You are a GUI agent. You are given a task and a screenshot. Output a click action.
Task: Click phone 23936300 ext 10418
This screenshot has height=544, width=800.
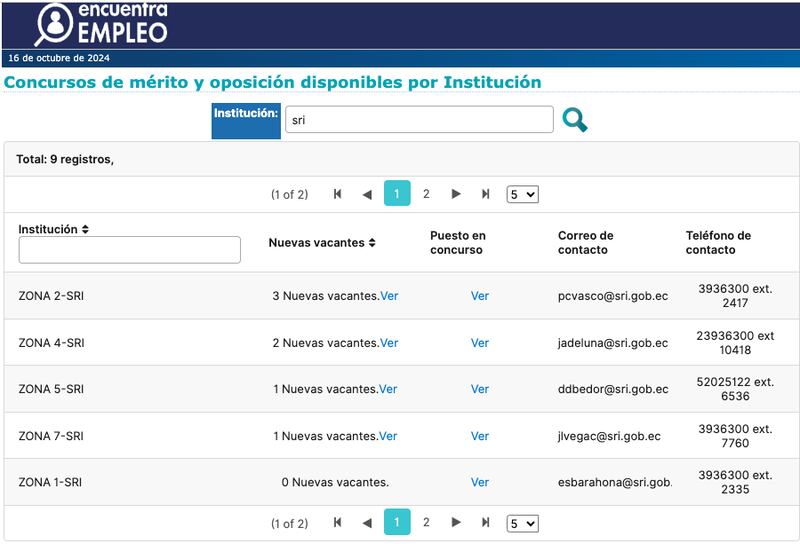click(735, 343)
